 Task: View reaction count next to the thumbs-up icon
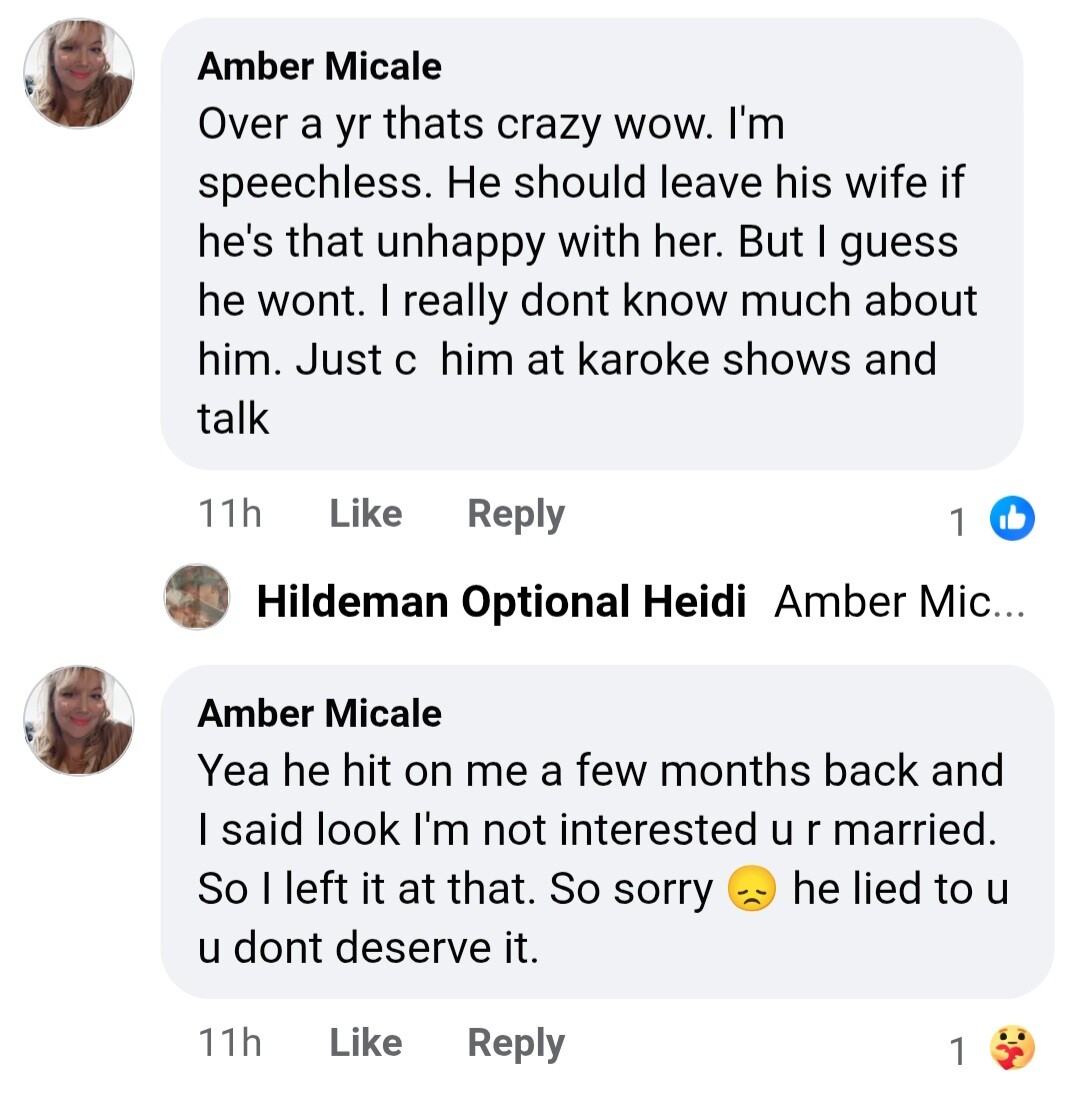(x=958, y=521)
